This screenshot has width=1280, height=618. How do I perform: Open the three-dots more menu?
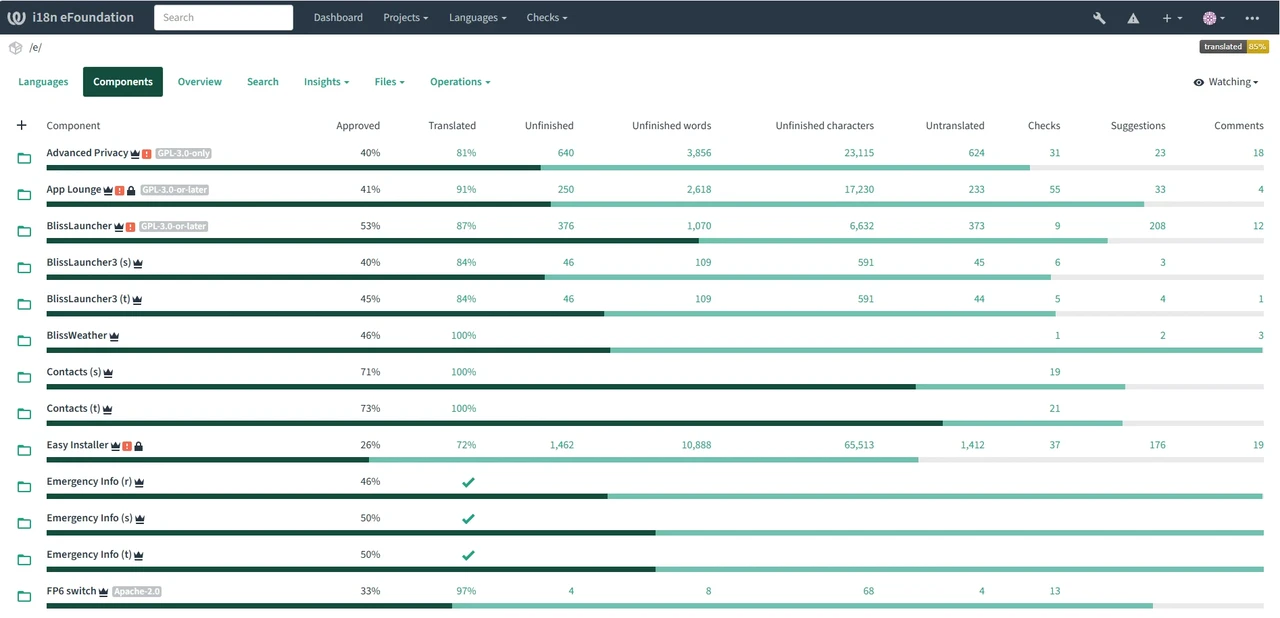click(1252, 18)
